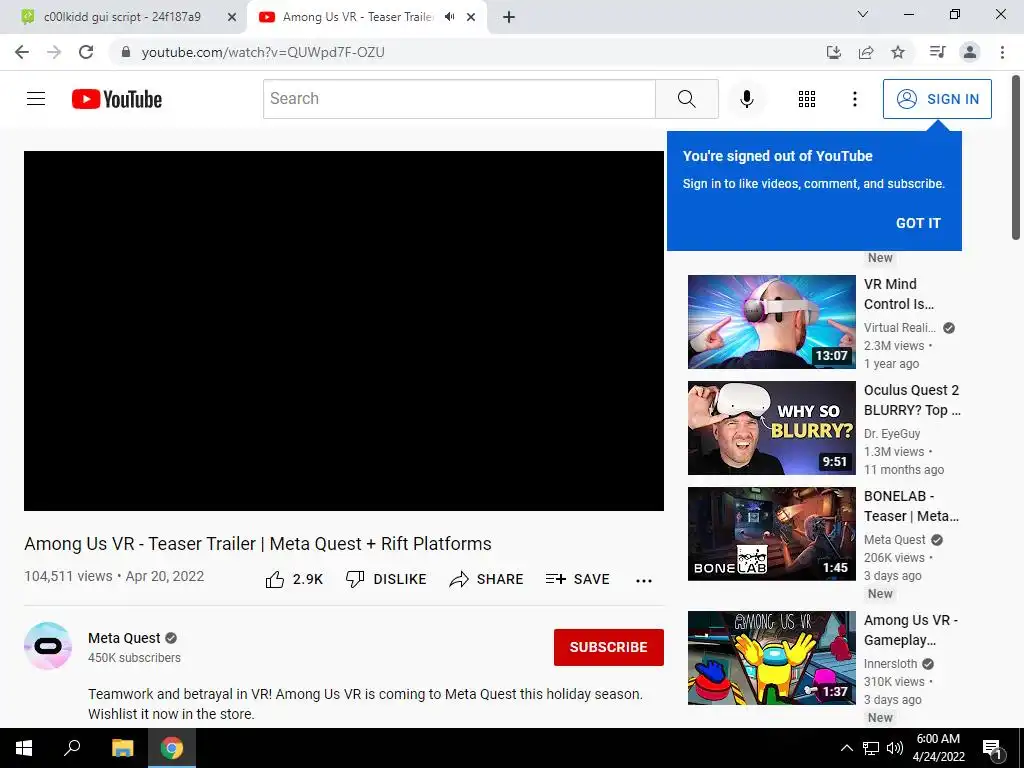Open the media control icon in Chrome toolbar

(937, 52)
